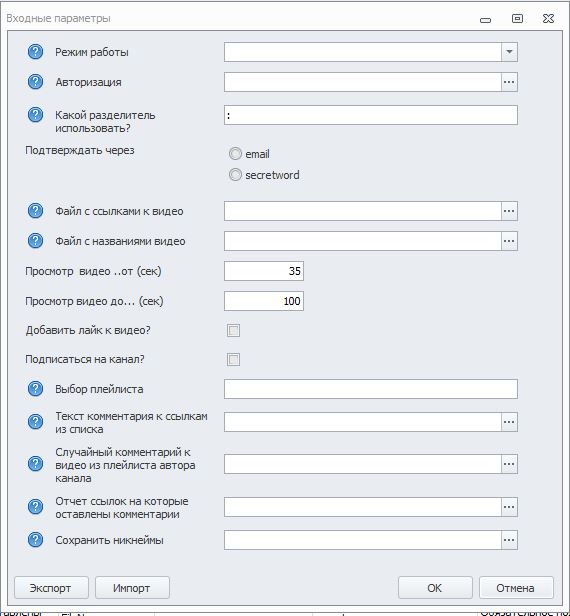Enable Добавить лайк к видео checkbox
Viewport: 570px width, 616px height.
pos(233,330)
